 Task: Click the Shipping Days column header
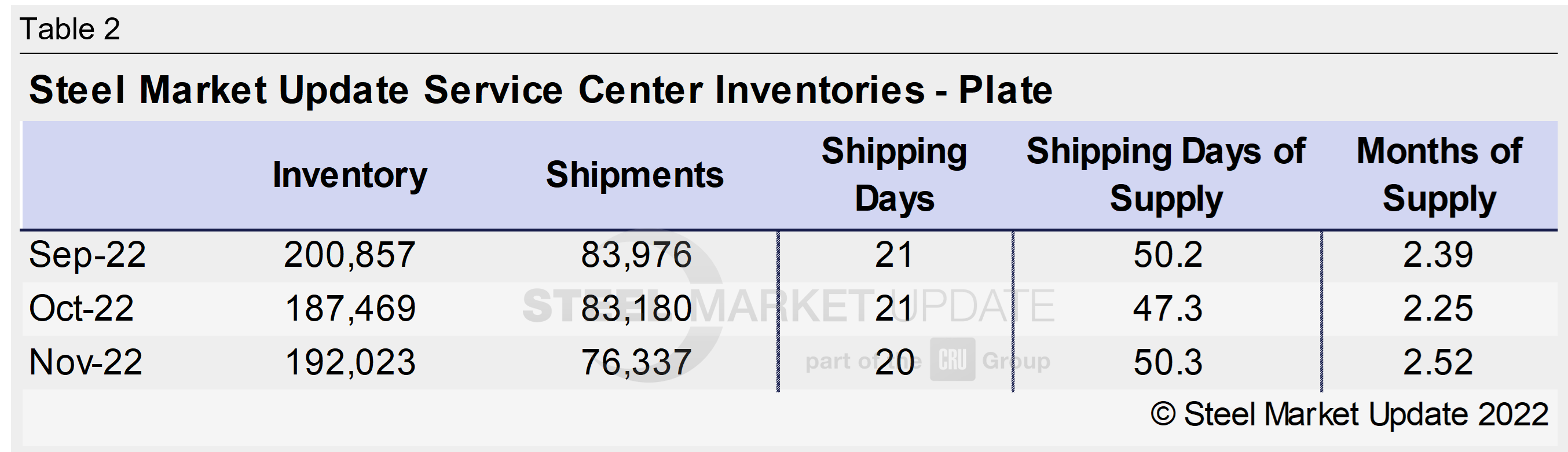click(x=893, y=175)
